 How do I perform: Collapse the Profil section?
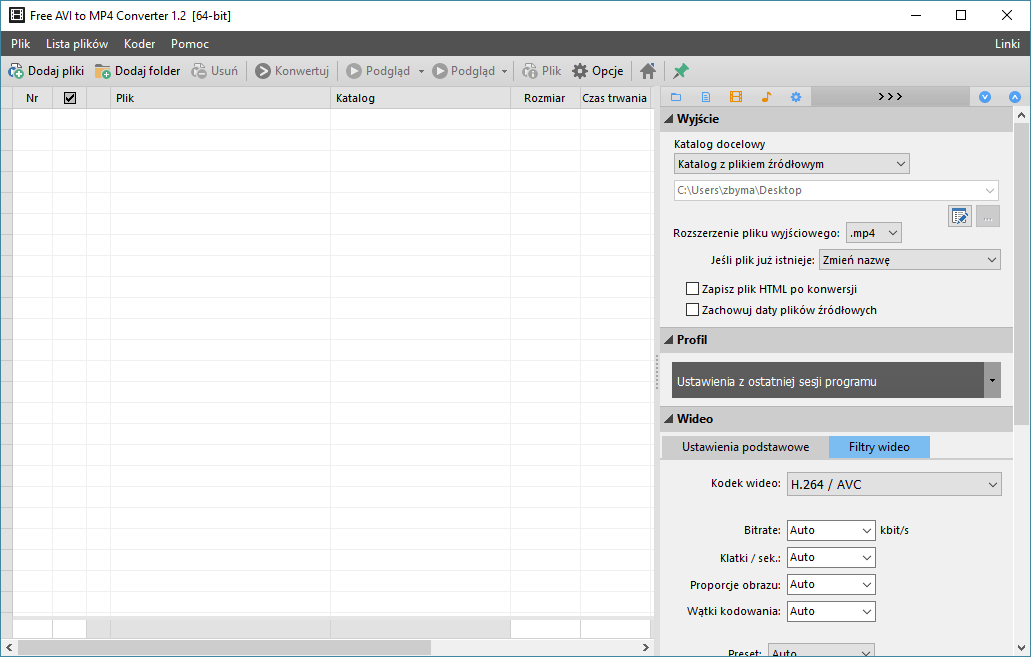(669, 340)
